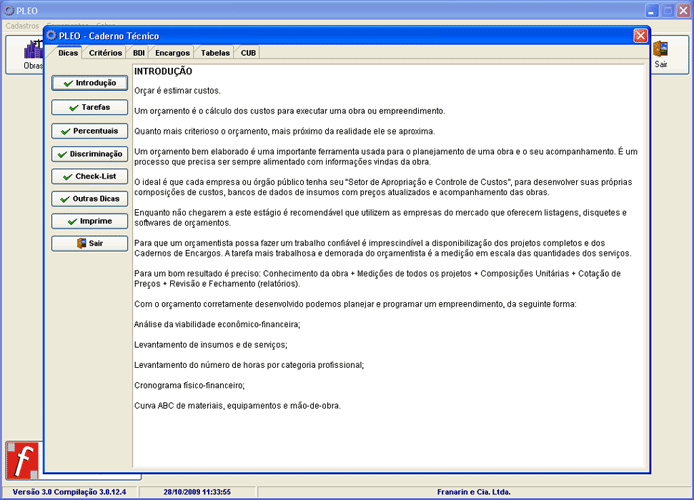Click the Sair door icon in main toolbar
The height and width of the screenshot is (500, 694).
660,49
